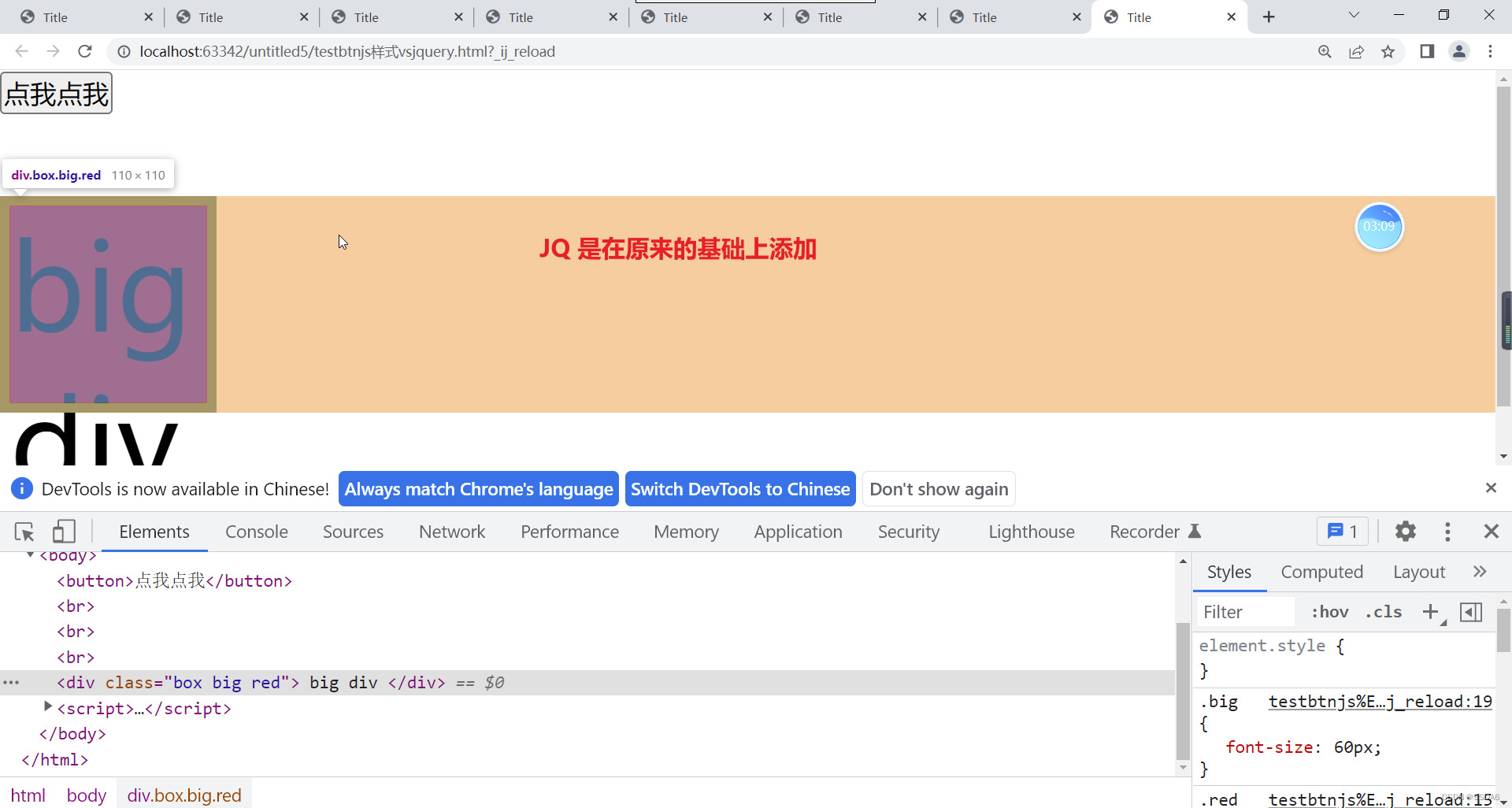Toggle the computed styles sidebar icon
1512x808 pixels.
1471,612
